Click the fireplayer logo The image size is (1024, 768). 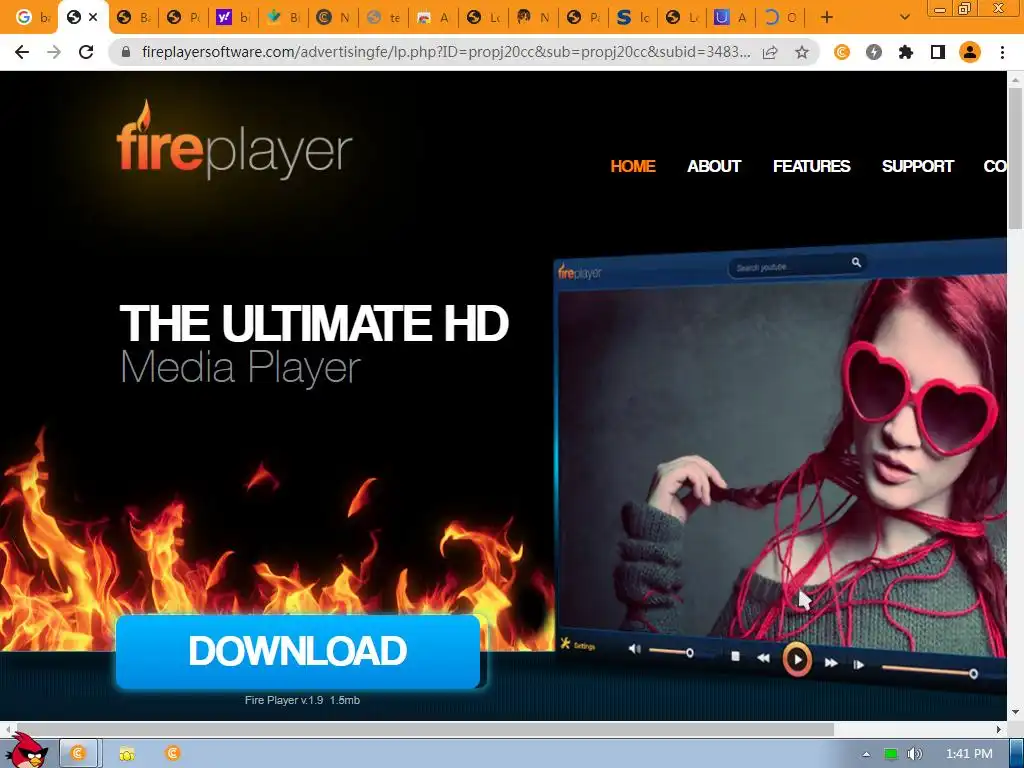(x=234, y=140)
